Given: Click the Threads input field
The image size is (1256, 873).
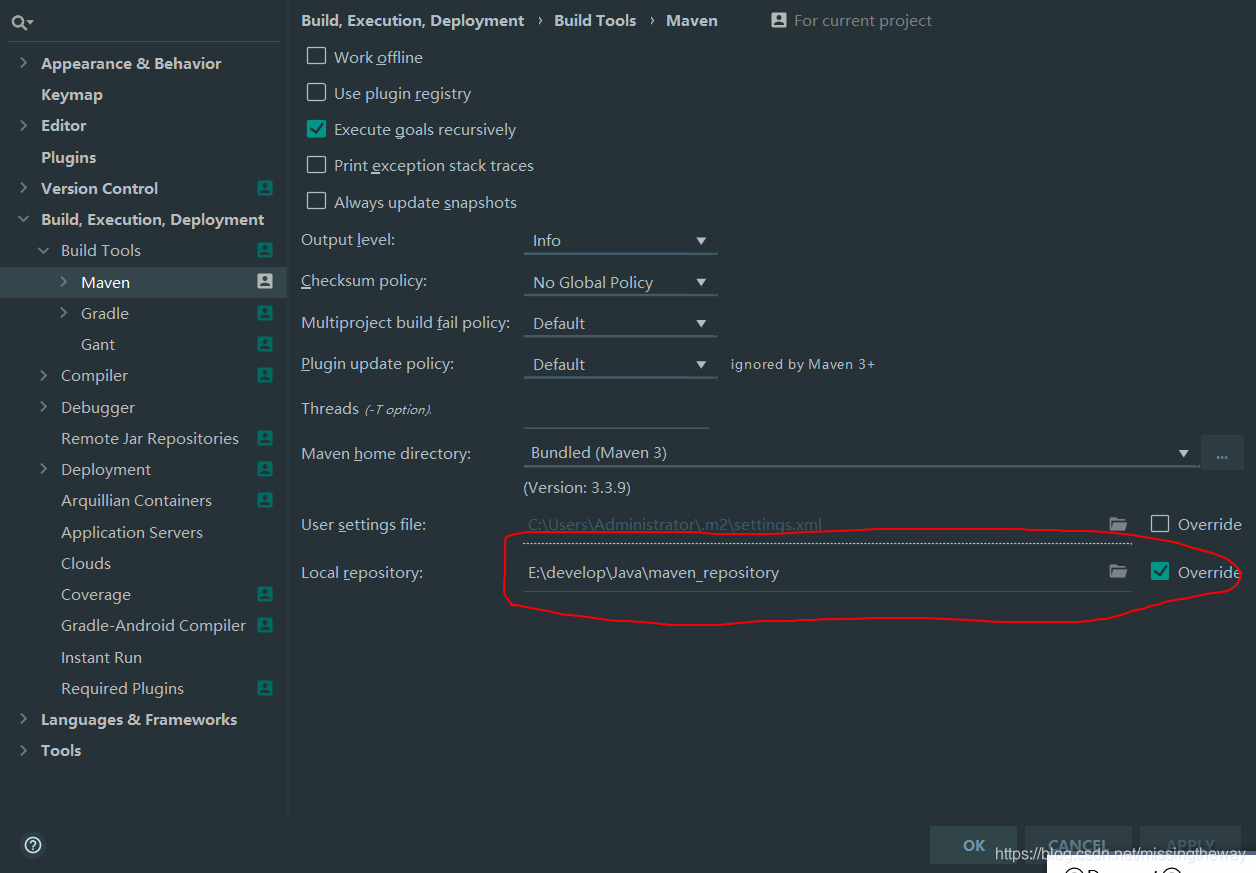Looking at the screenshot, I should tap(616, 410).
